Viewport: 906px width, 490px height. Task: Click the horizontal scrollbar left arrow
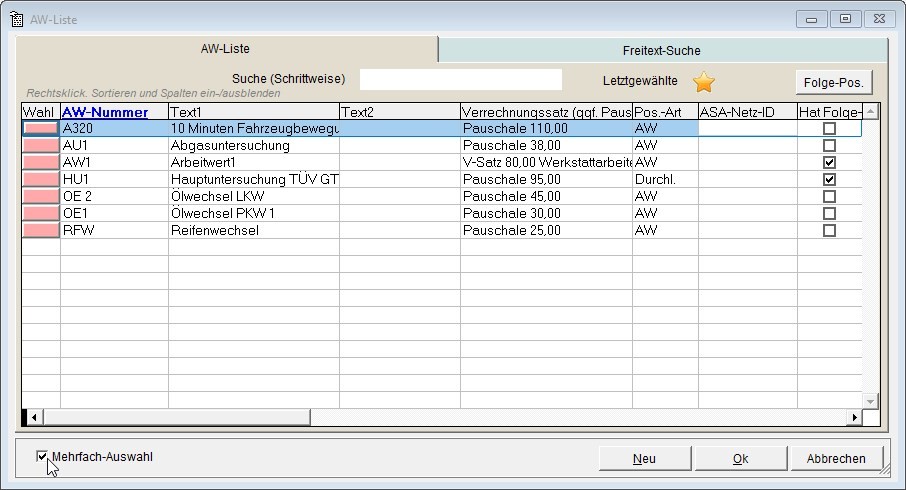34,417
